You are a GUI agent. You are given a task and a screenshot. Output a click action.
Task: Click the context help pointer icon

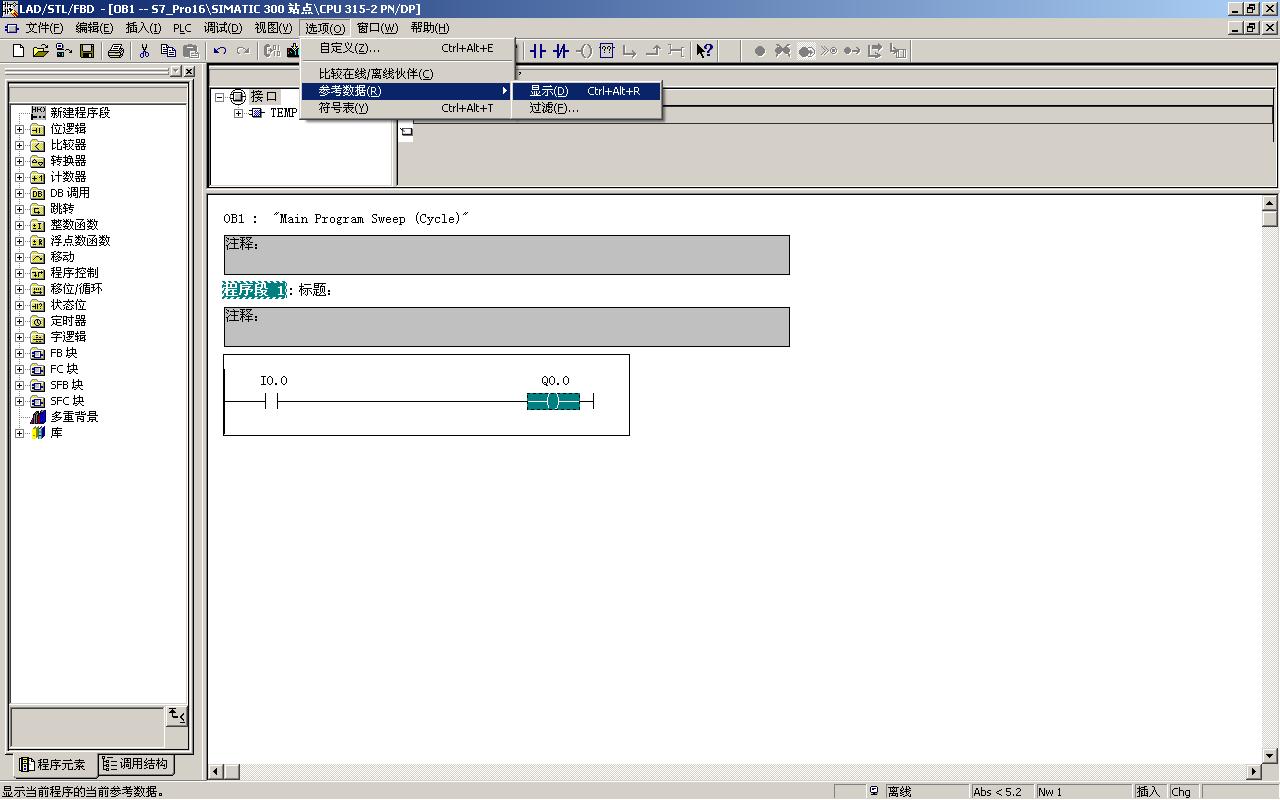tap(705, 51)
